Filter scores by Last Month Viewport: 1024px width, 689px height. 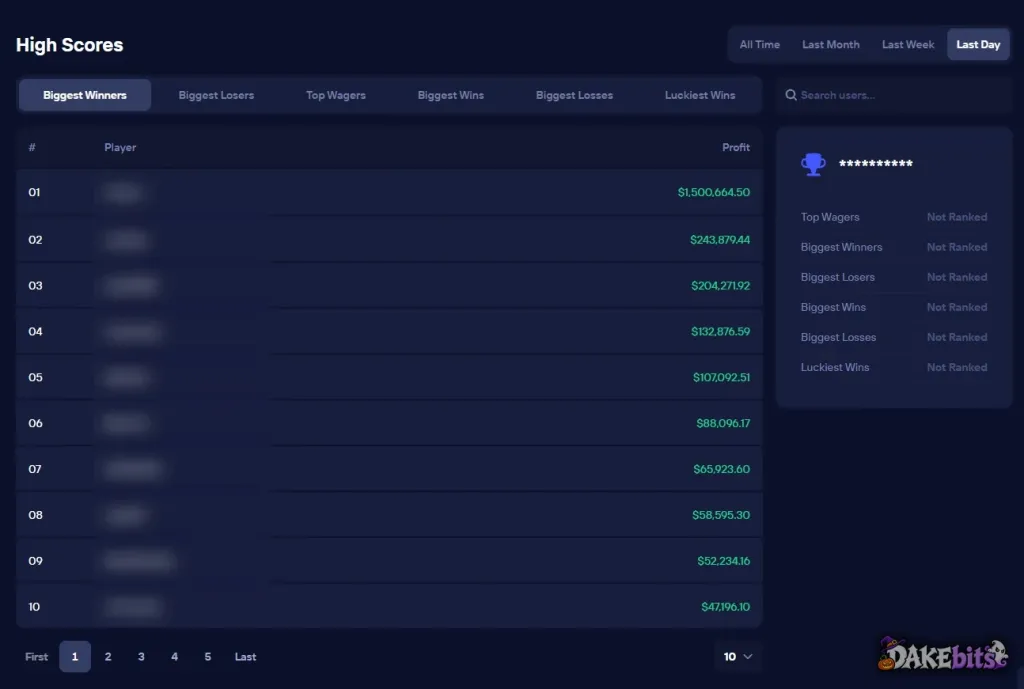pos(831,44)
